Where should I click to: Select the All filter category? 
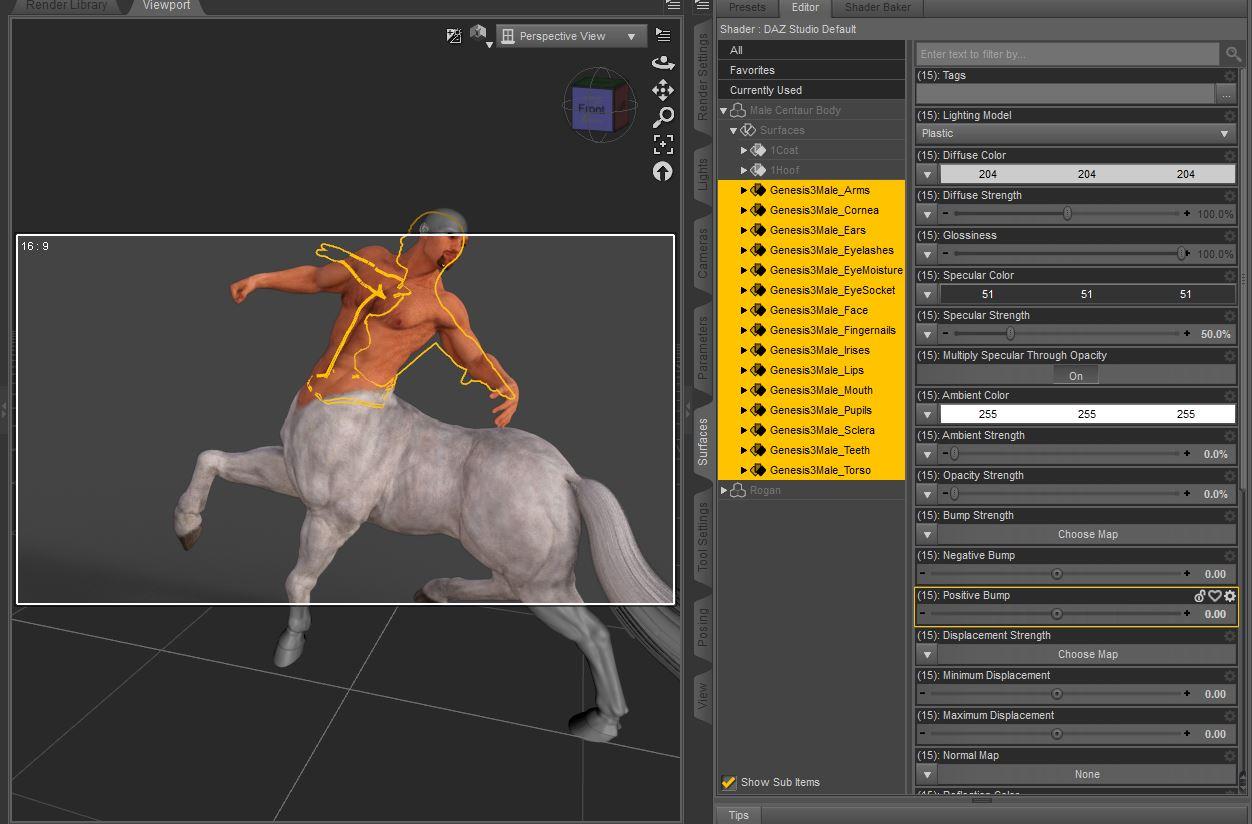click(x=811, y=50)
